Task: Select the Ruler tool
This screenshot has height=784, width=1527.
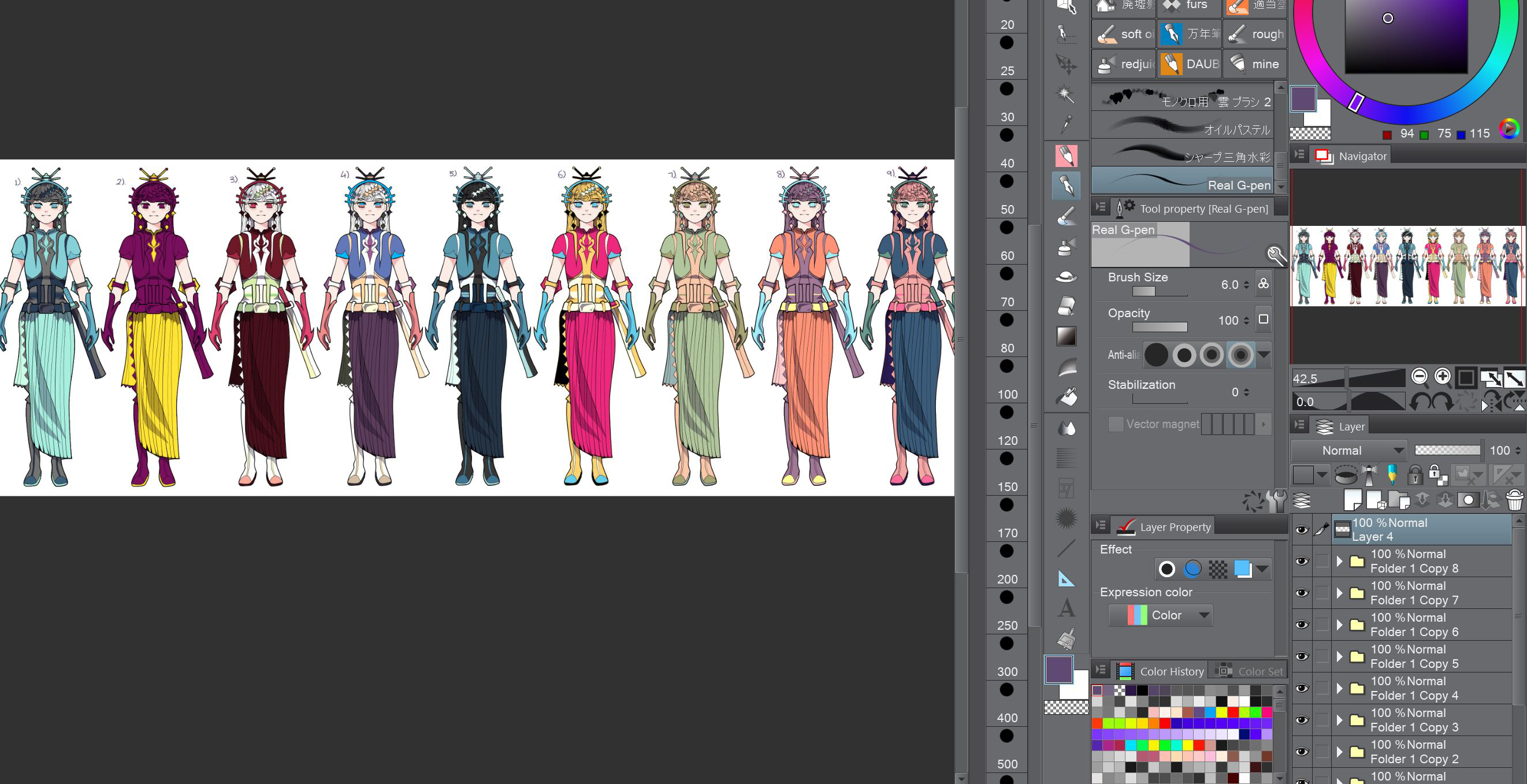Action: 1067,579
